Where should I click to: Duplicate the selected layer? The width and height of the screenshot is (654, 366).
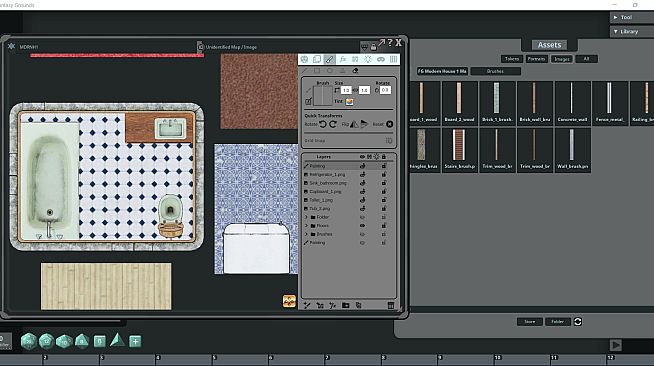(x=358, y=306)
